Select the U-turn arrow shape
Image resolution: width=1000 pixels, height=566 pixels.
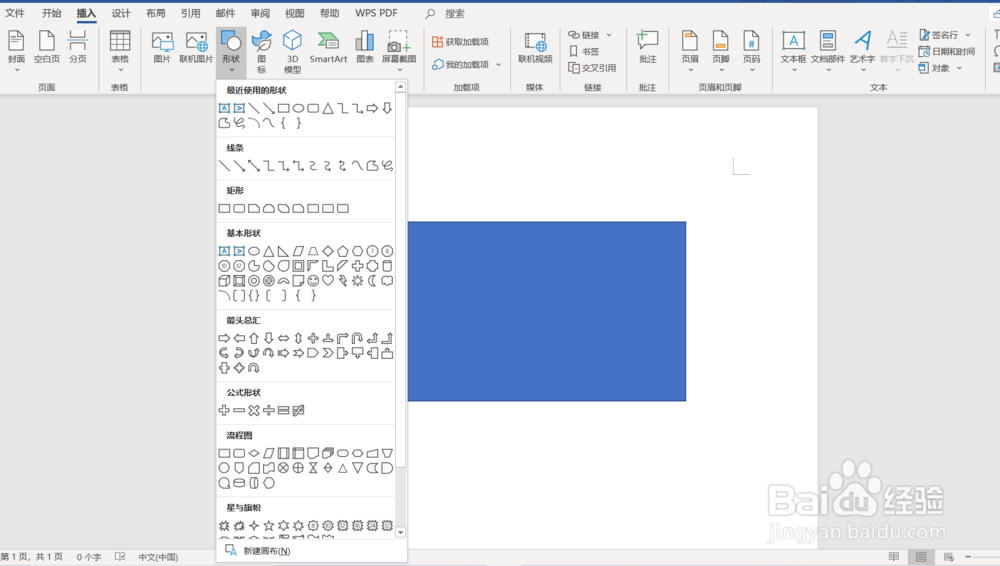pos(358,338)
